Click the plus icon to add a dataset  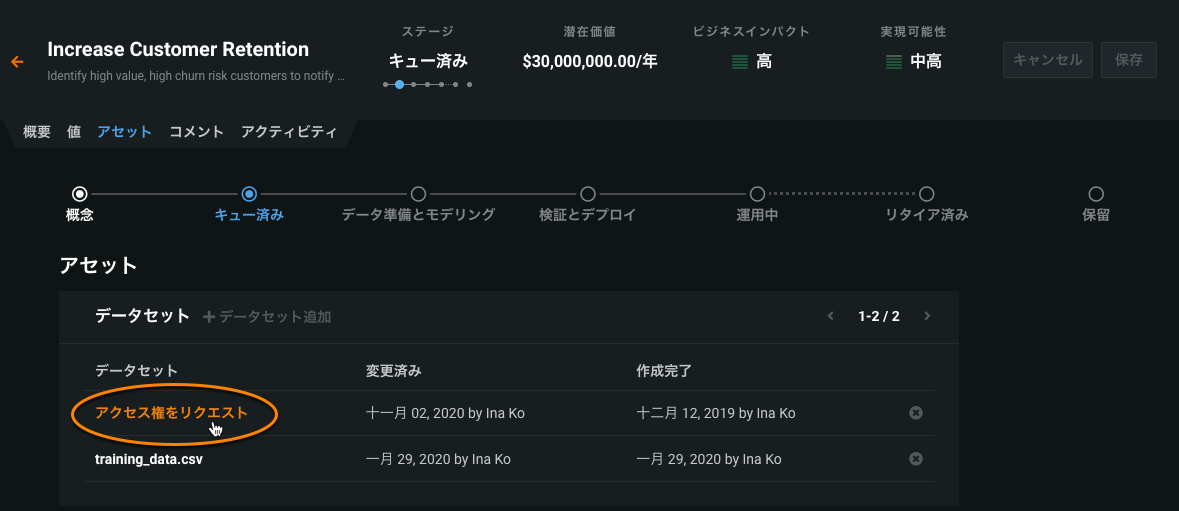click(x=209, y=317)
